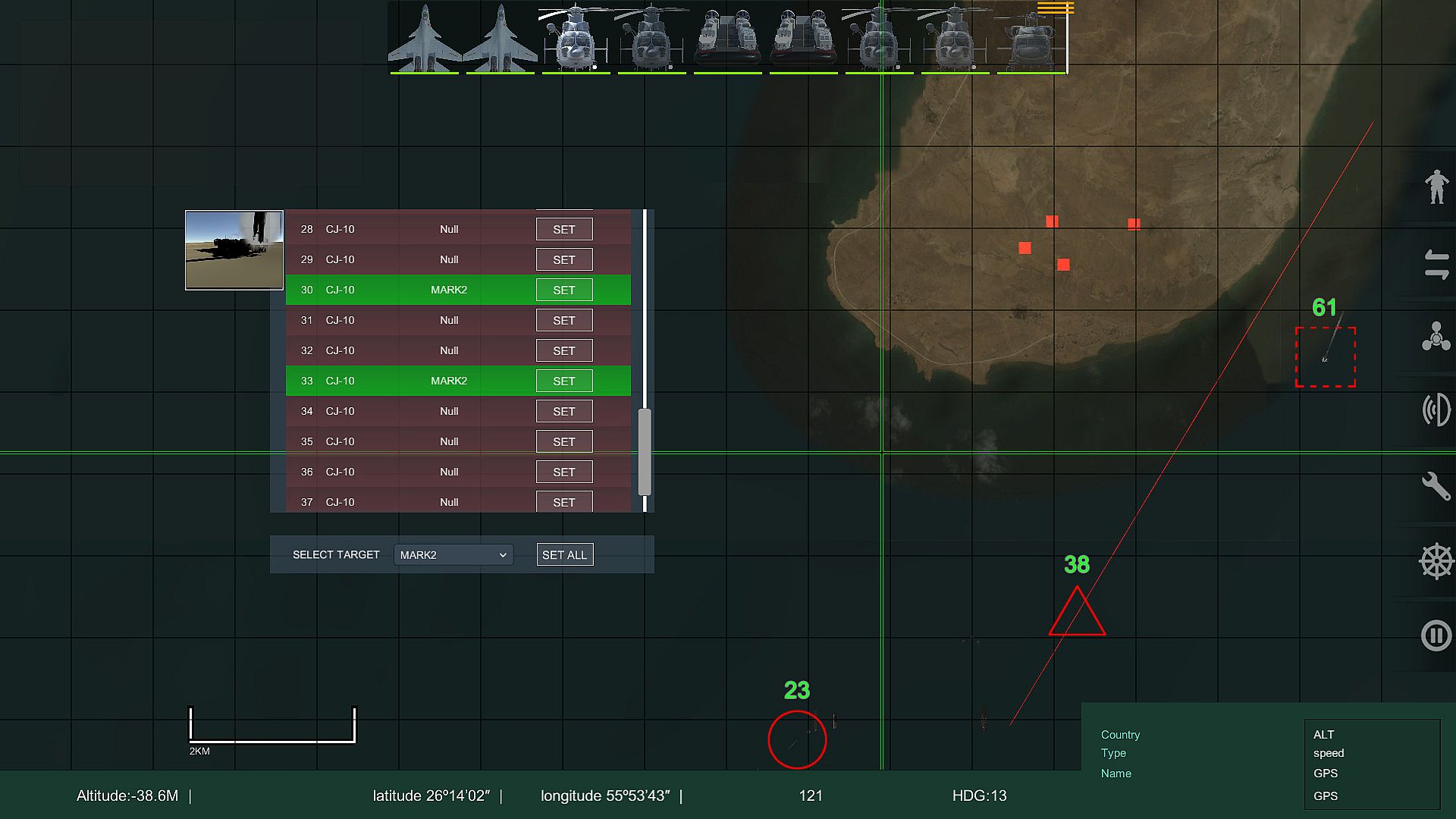The image size is (1456, 819).
Task: Click the missile list scrollbar thumb
Action: tap(645, 452)
